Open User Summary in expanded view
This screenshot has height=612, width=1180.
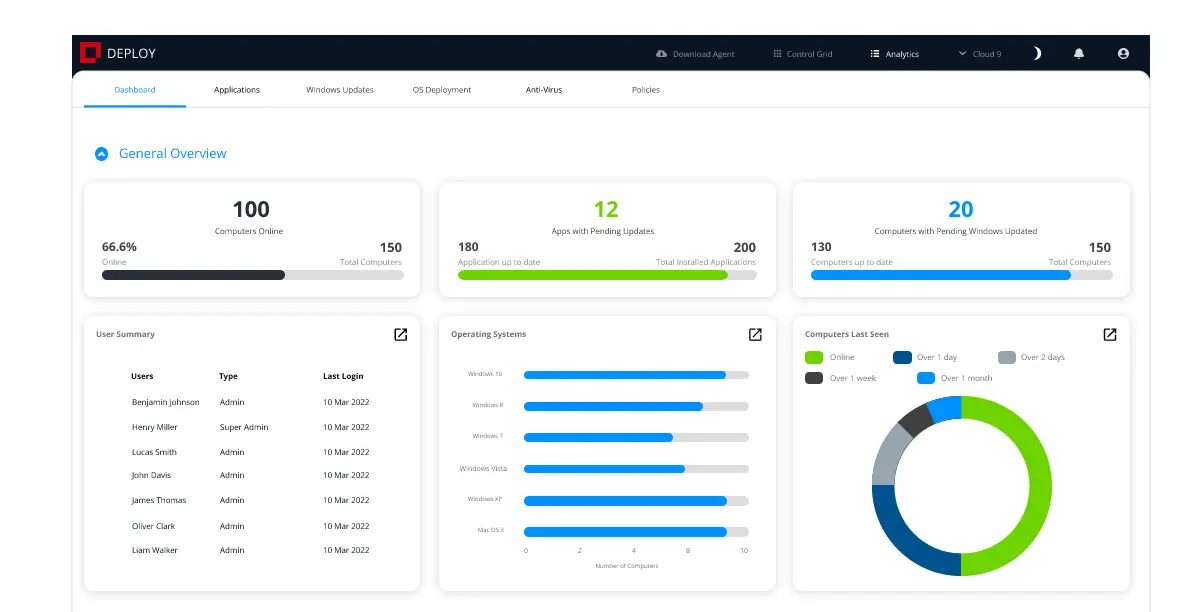pos(400,334)
